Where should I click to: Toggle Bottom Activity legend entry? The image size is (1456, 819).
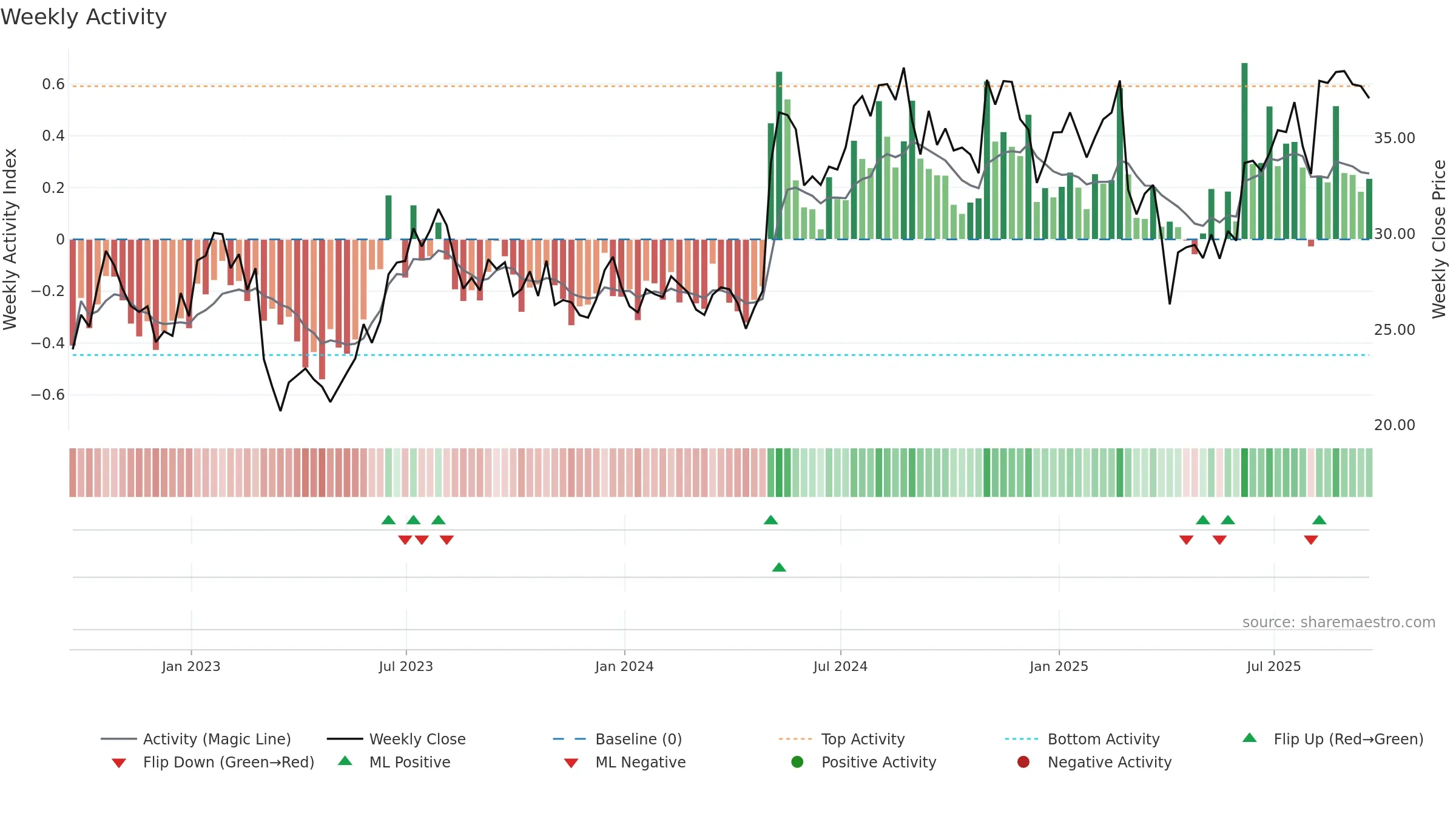tap(1082, 739)
